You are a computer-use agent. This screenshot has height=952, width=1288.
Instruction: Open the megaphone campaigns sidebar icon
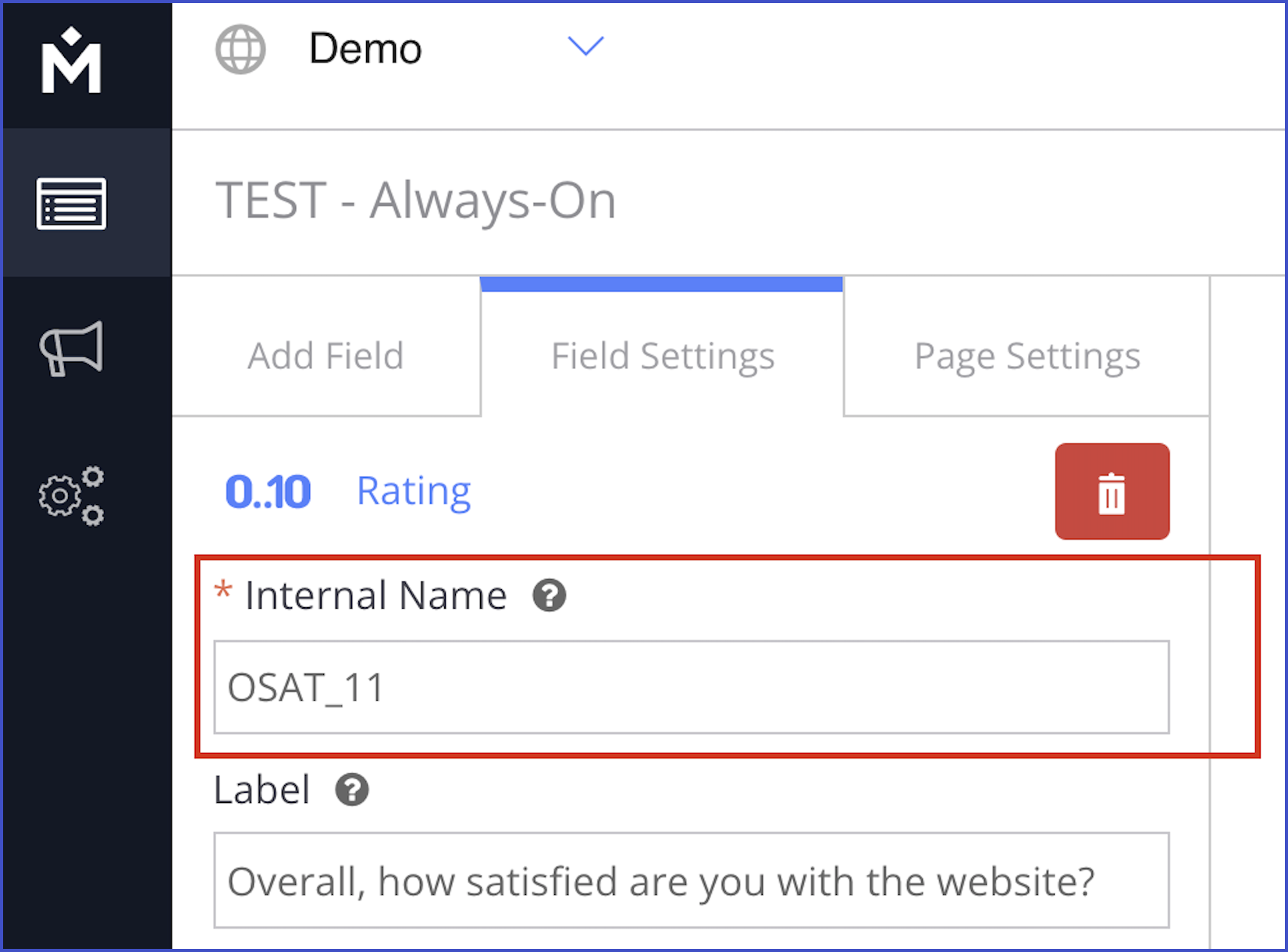click(x=71, y=348)
